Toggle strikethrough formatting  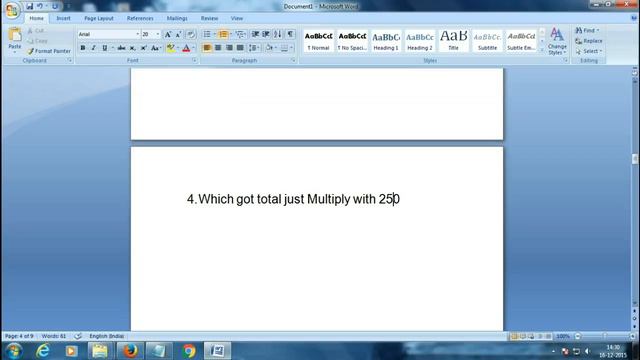click(x=121, y=48)
